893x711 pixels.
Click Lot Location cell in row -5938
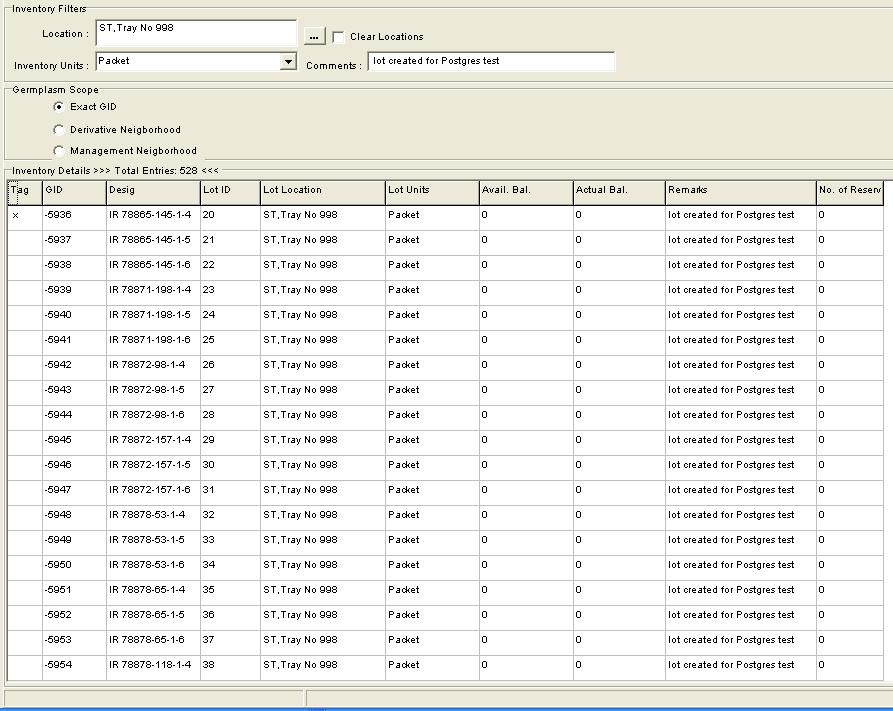(x=323, y=268)
